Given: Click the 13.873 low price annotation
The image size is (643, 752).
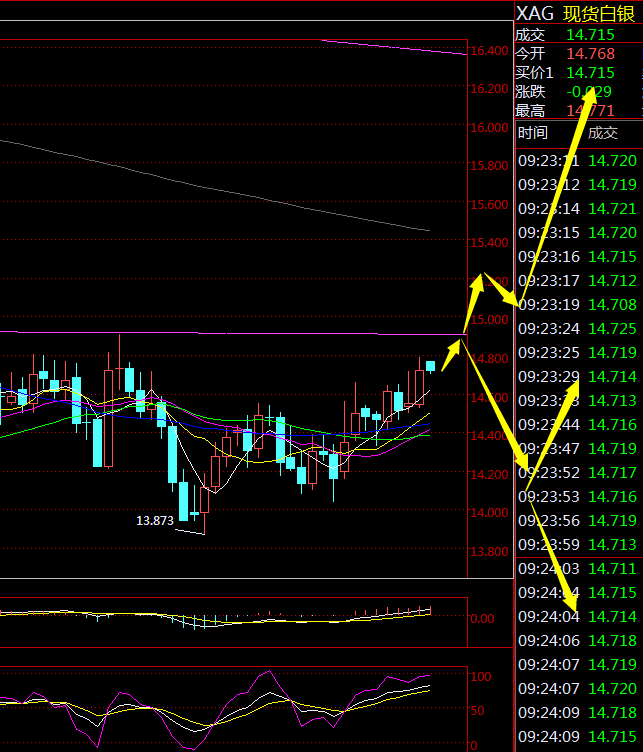Looking at the screenshot, I should click(155, 520).
